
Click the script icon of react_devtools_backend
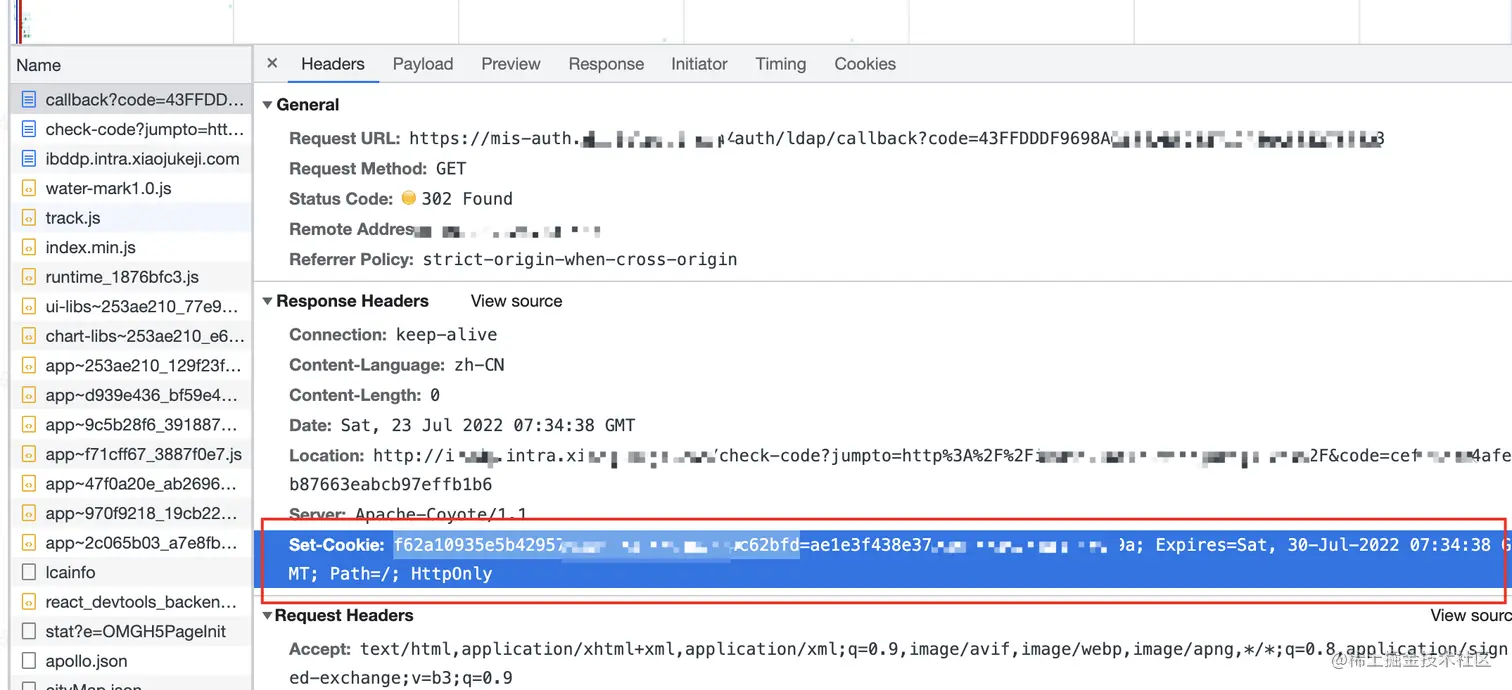coord(28,602)
